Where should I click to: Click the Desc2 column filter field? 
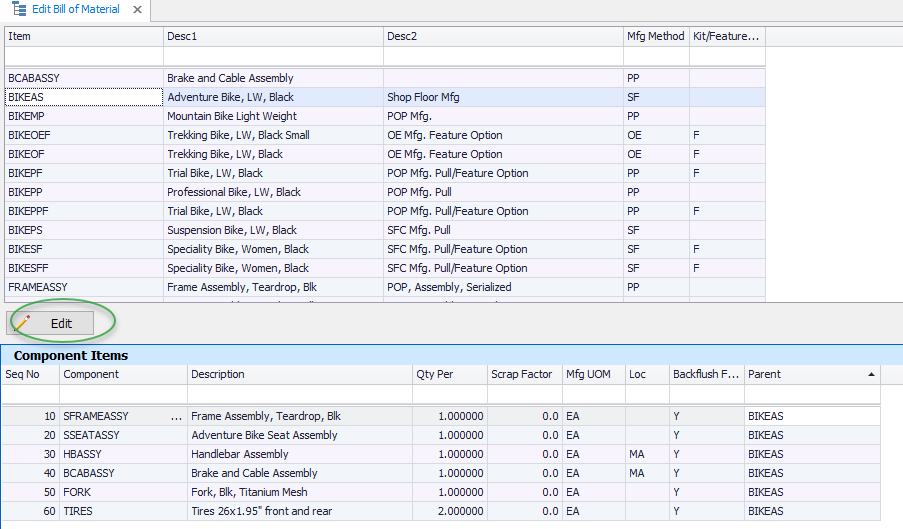coord(503,56)
